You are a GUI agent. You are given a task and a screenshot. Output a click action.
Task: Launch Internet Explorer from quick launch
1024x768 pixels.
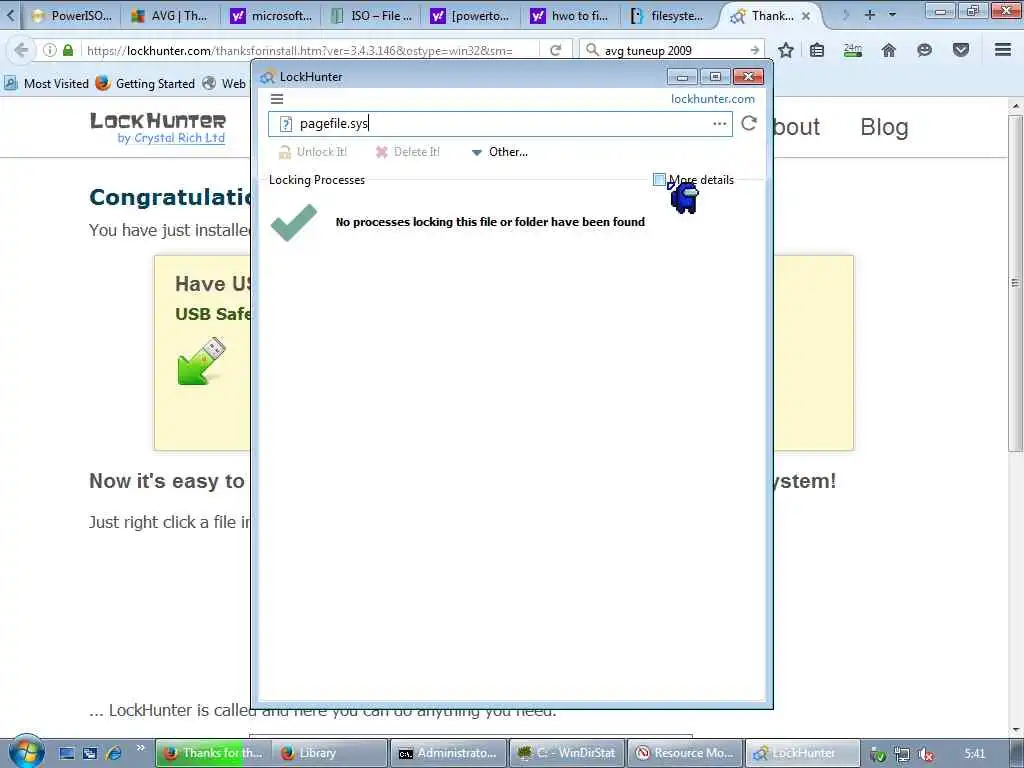click(114, 753)
